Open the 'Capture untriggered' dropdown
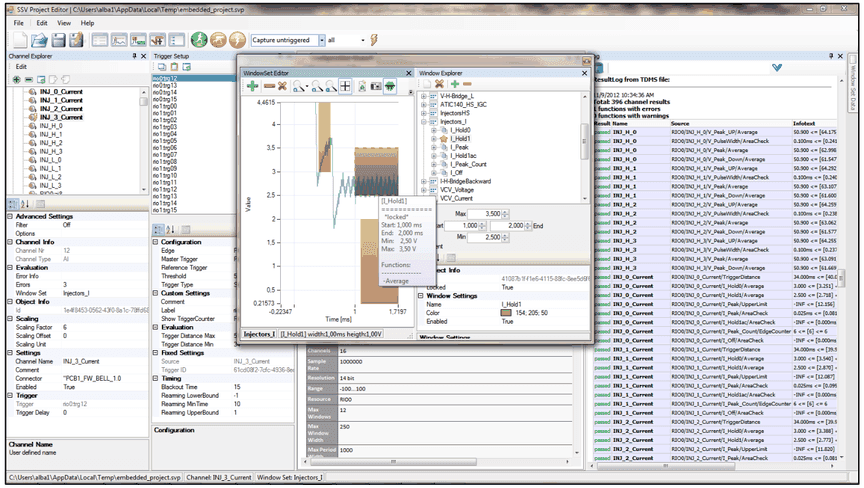 (x=322, y=40)
